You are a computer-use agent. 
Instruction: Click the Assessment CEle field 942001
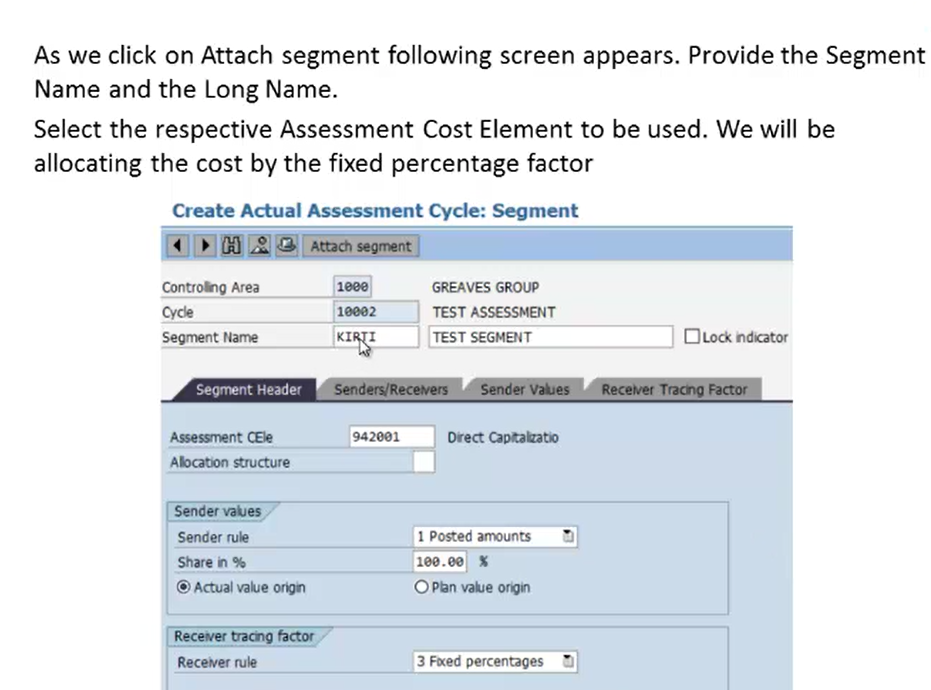pyautogui.click(x=392, y=437)
